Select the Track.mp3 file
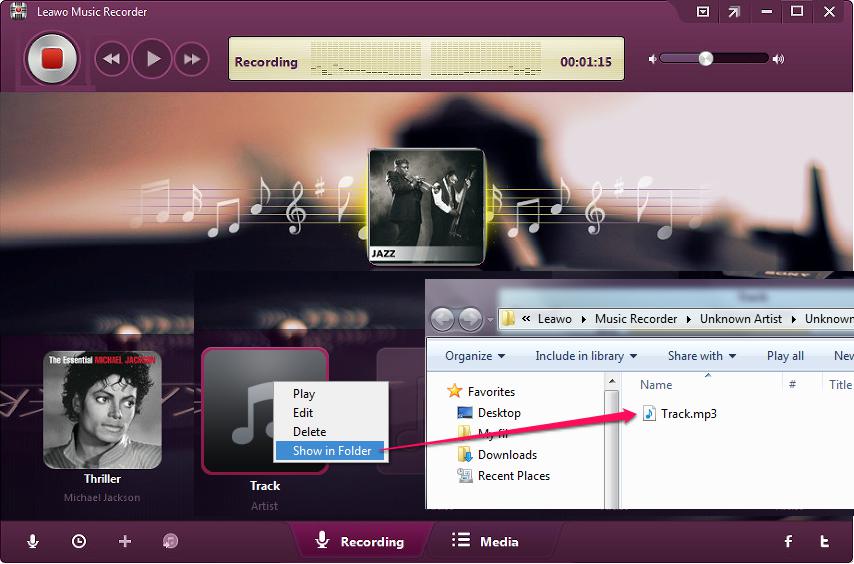This screenshot has height=564, width=854. 680,414
